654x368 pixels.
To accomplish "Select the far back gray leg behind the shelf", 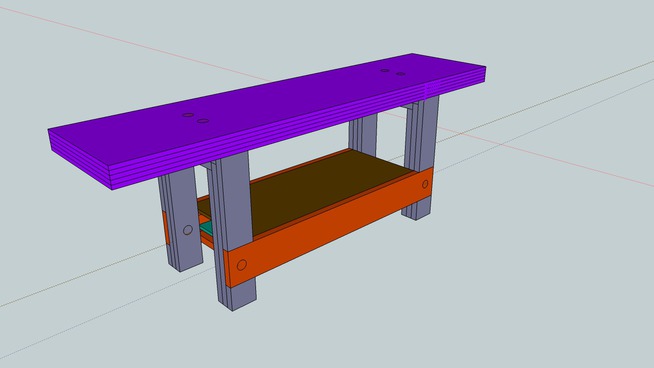I will [x=363, y=134].
